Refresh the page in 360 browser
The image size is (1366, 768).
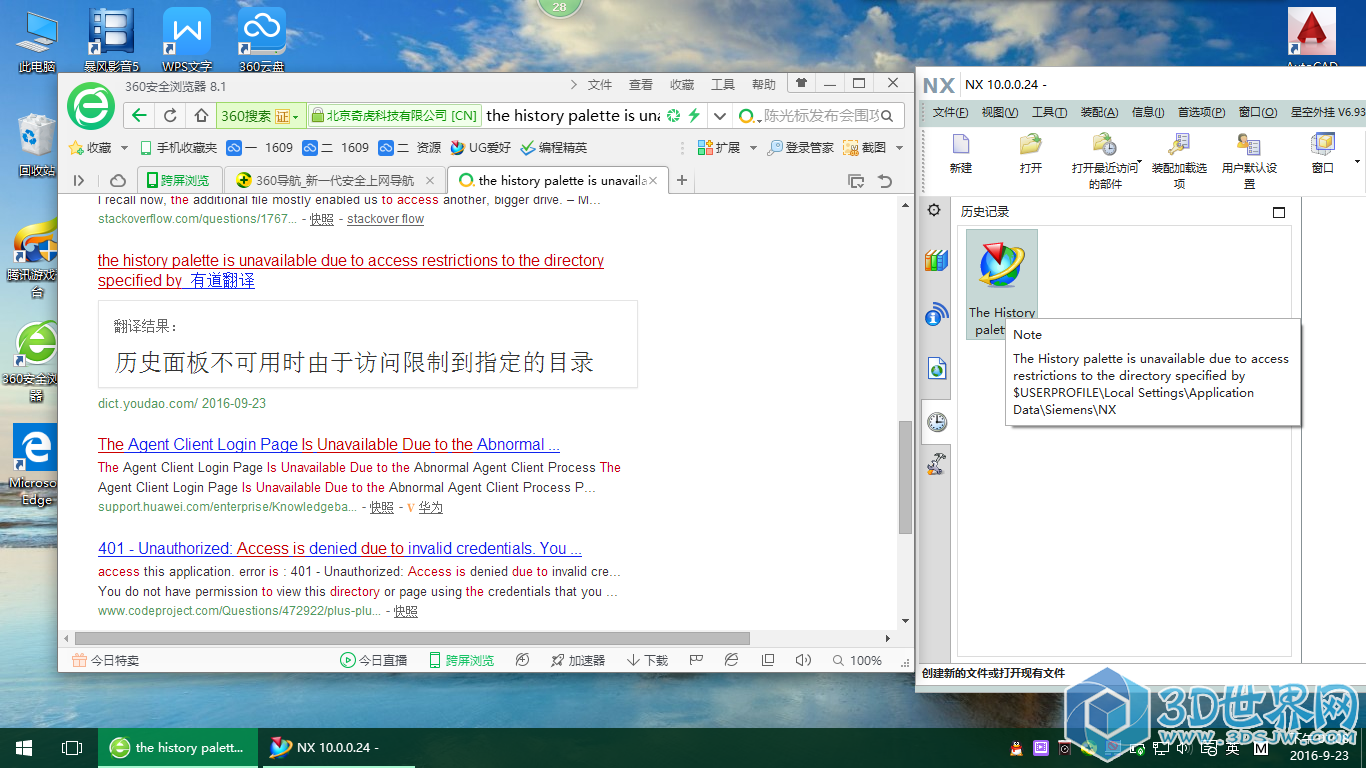pos(170,115)
